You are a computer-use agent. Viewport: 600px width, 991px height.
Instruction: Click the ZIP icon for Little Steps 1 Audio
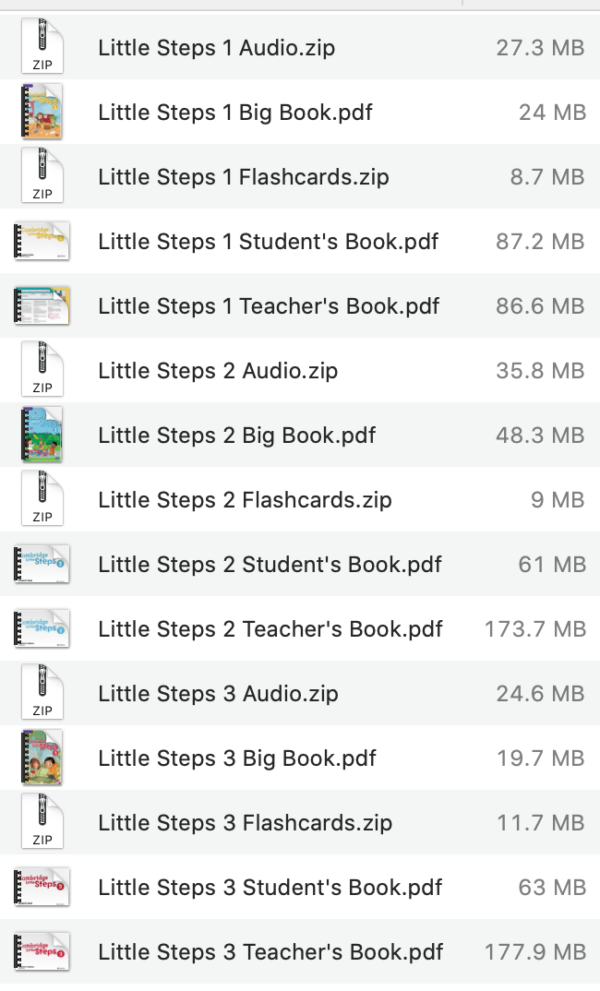point(41,48)
